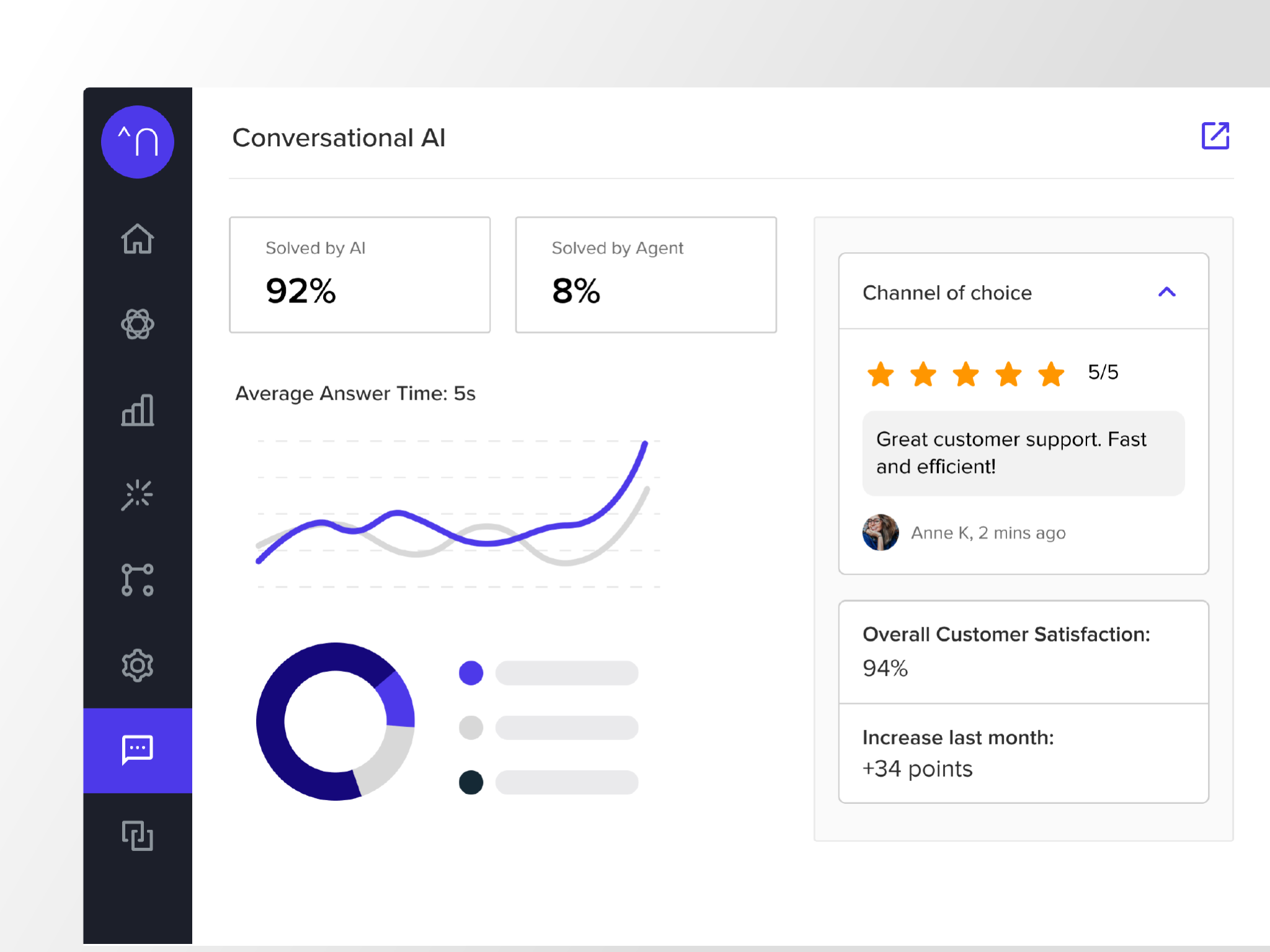Open the workflow branch nodes icon
The height and width of the screenshot is (952, 1270).
(x=137, y=580)
